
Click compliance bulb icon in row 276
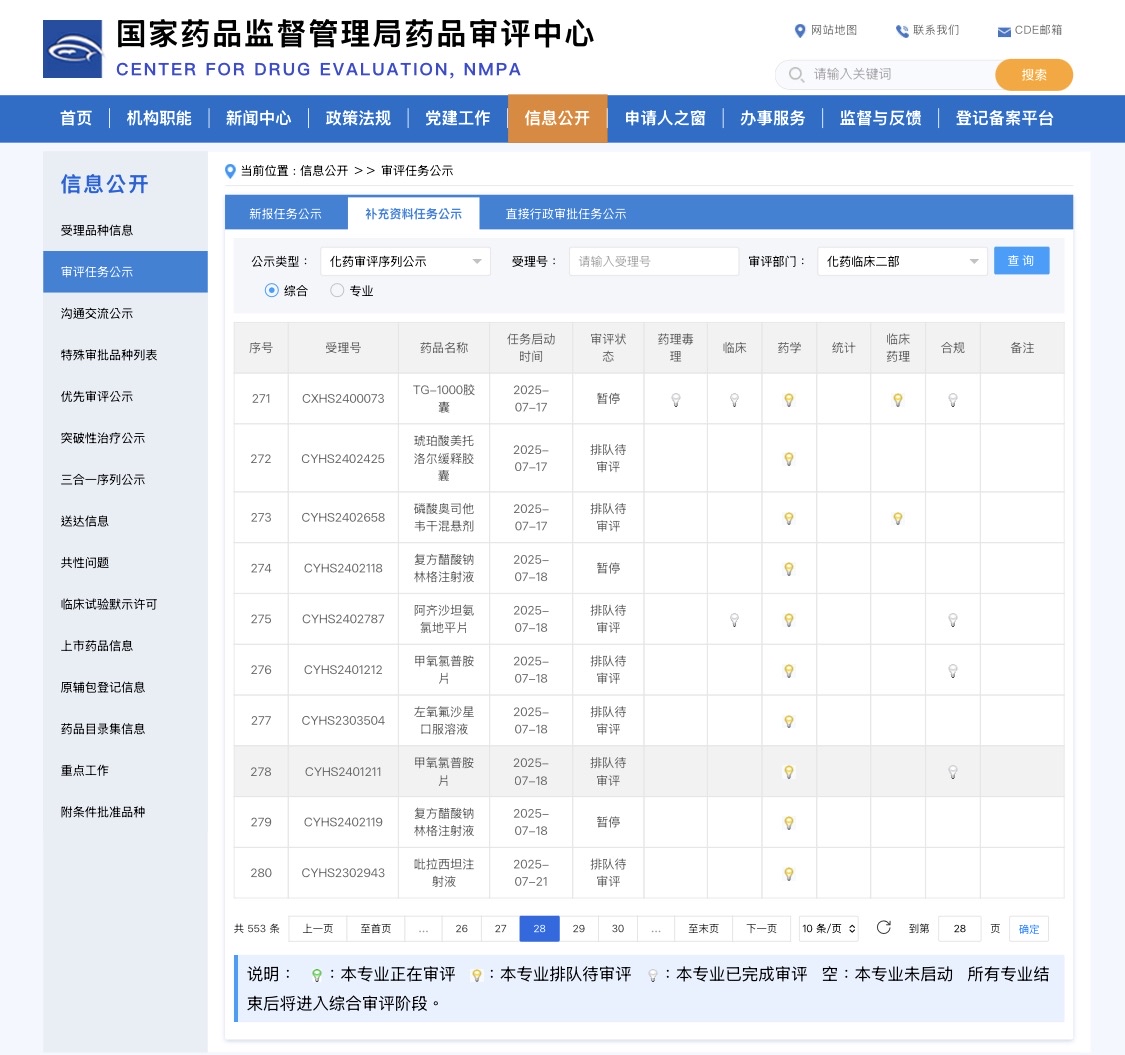pyautogui.click(x=952, y=671)
